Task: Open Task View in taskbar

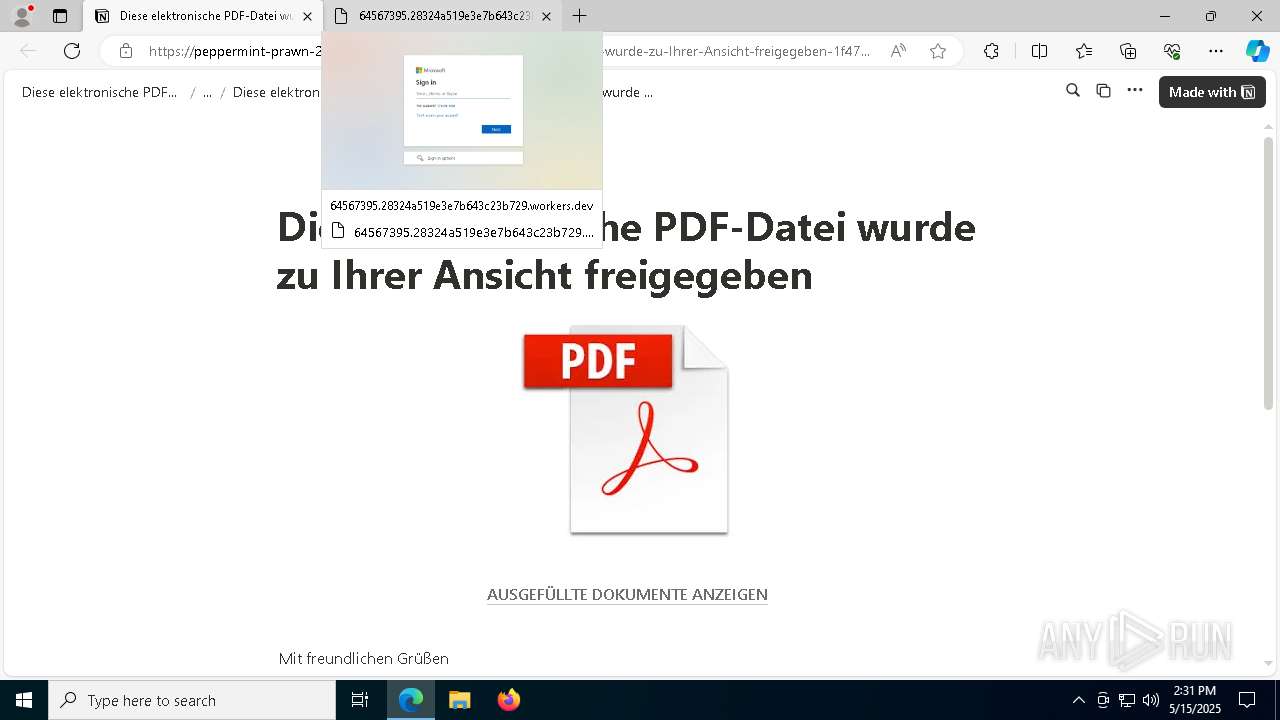Action: click(360, 700)
